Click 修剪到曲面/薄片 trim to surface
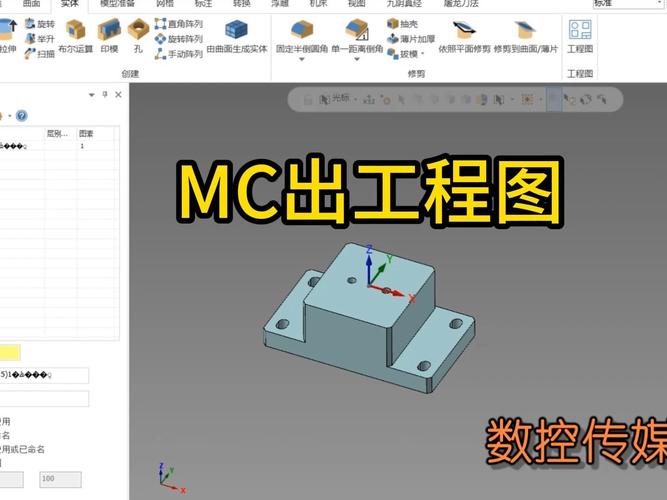 point(525,37)
